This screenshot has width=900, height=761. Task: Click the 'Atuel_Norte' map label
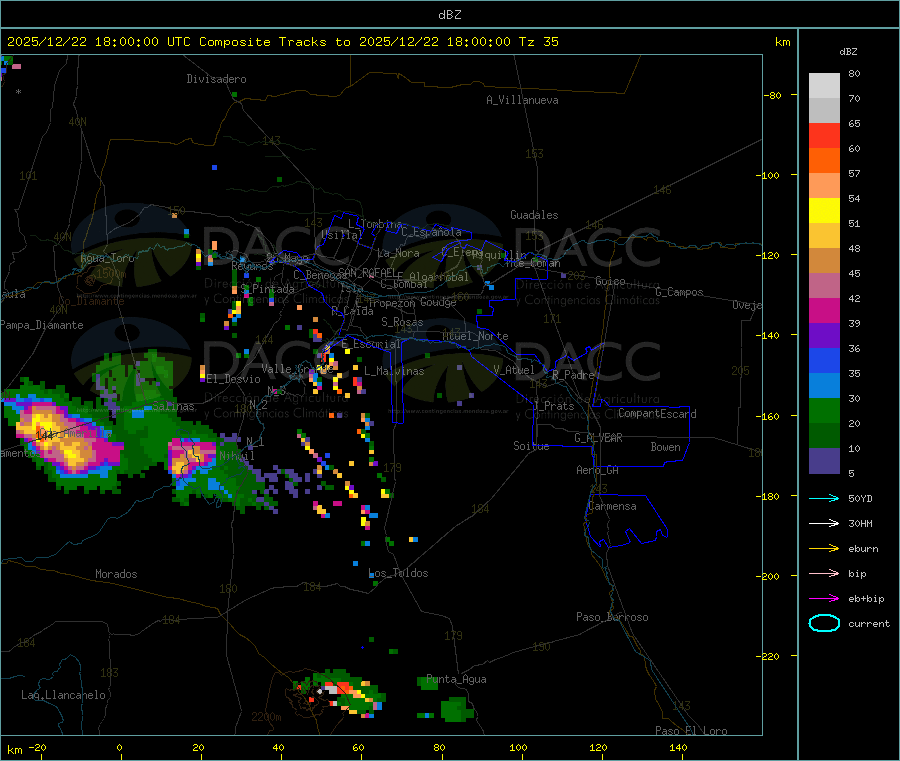click(x=475, y=336)
